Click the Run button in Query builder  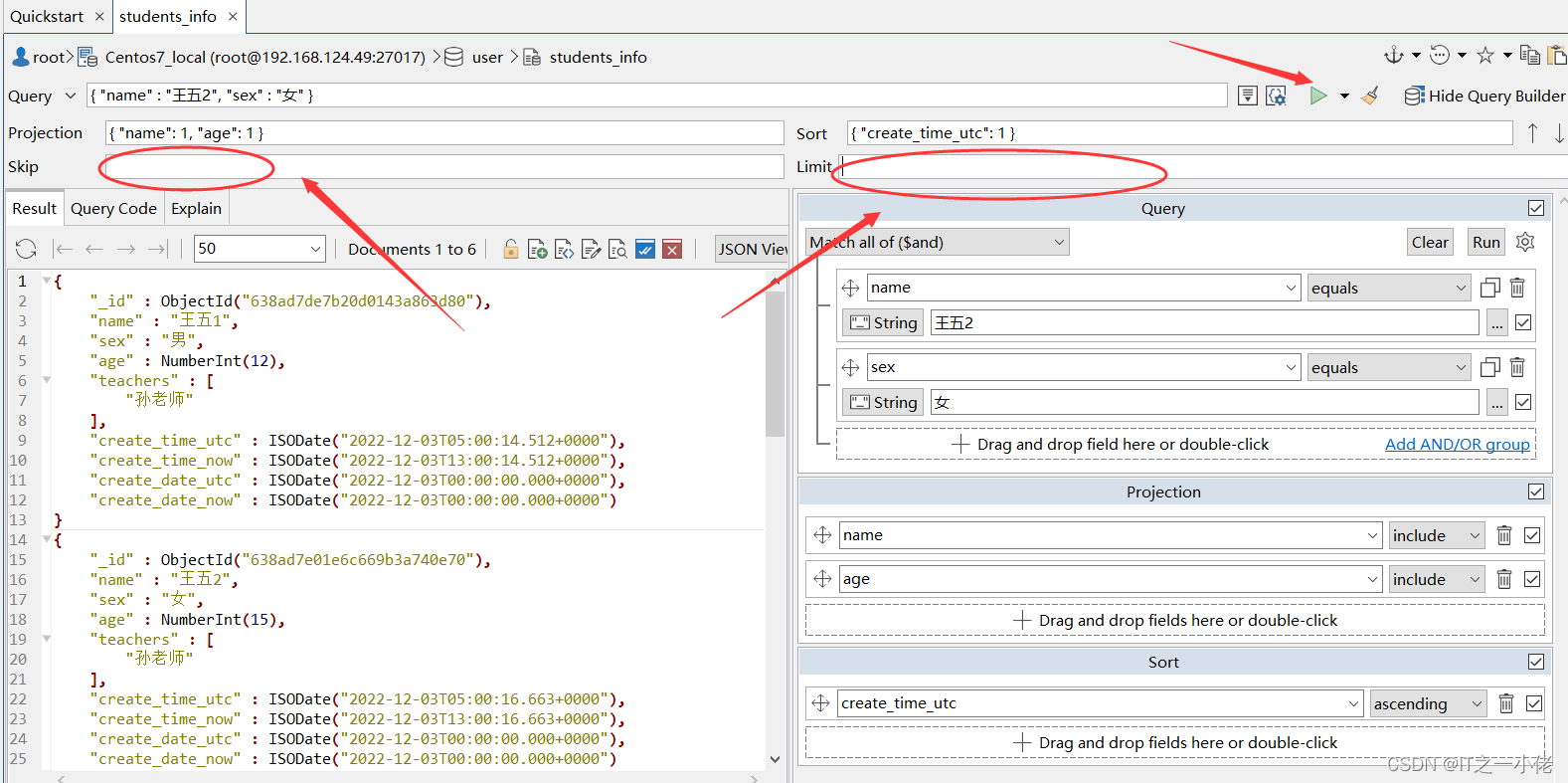[x=1486, y=242]
